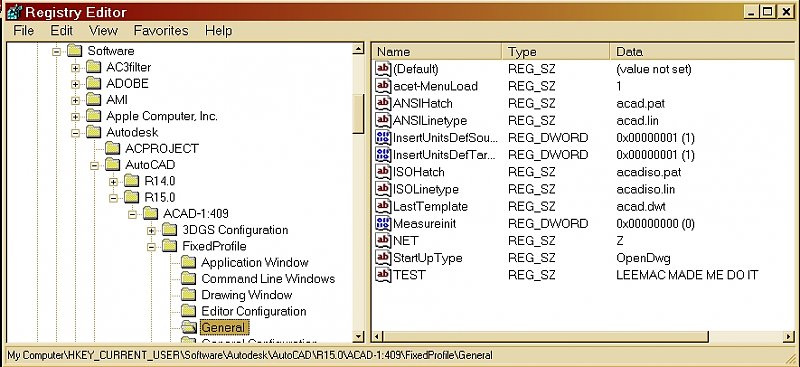Click the string icon for TEST

(383, 275)
